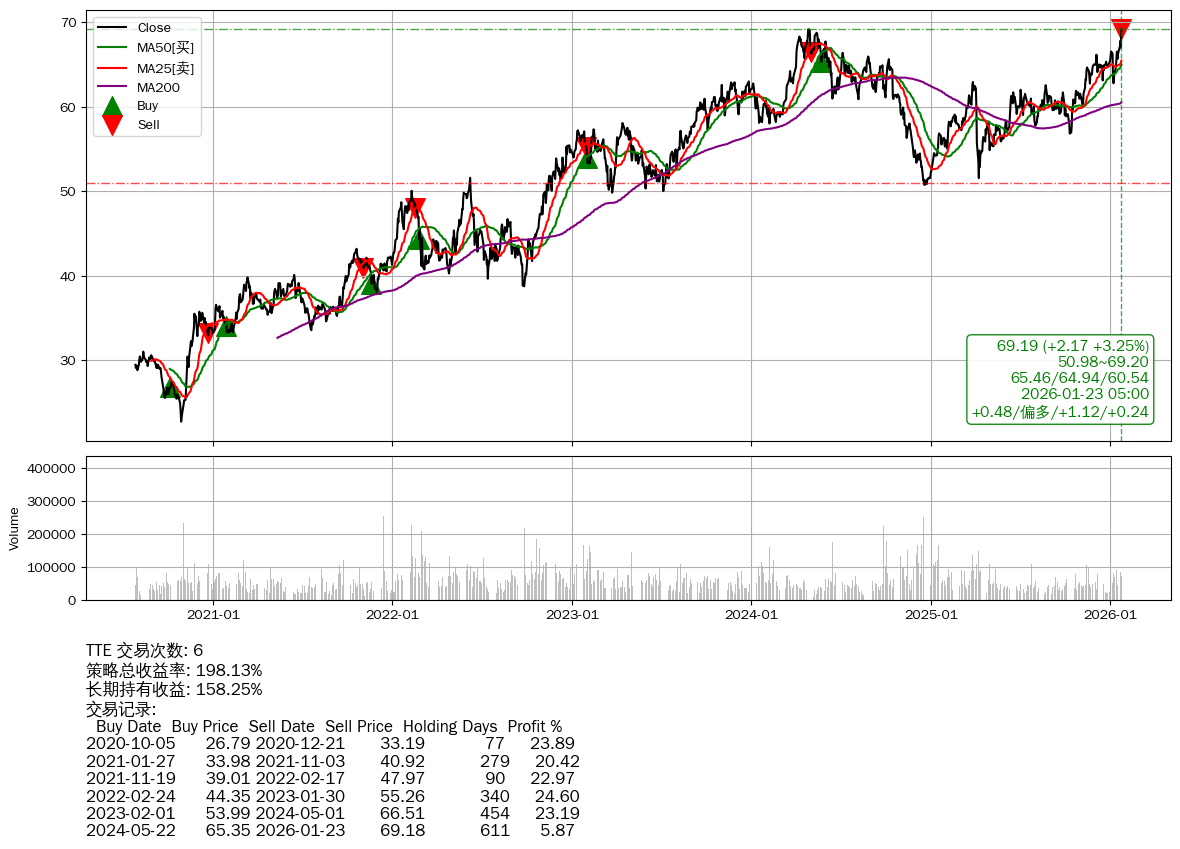Select the May 2024 green Buy marker

pos(820,61)
